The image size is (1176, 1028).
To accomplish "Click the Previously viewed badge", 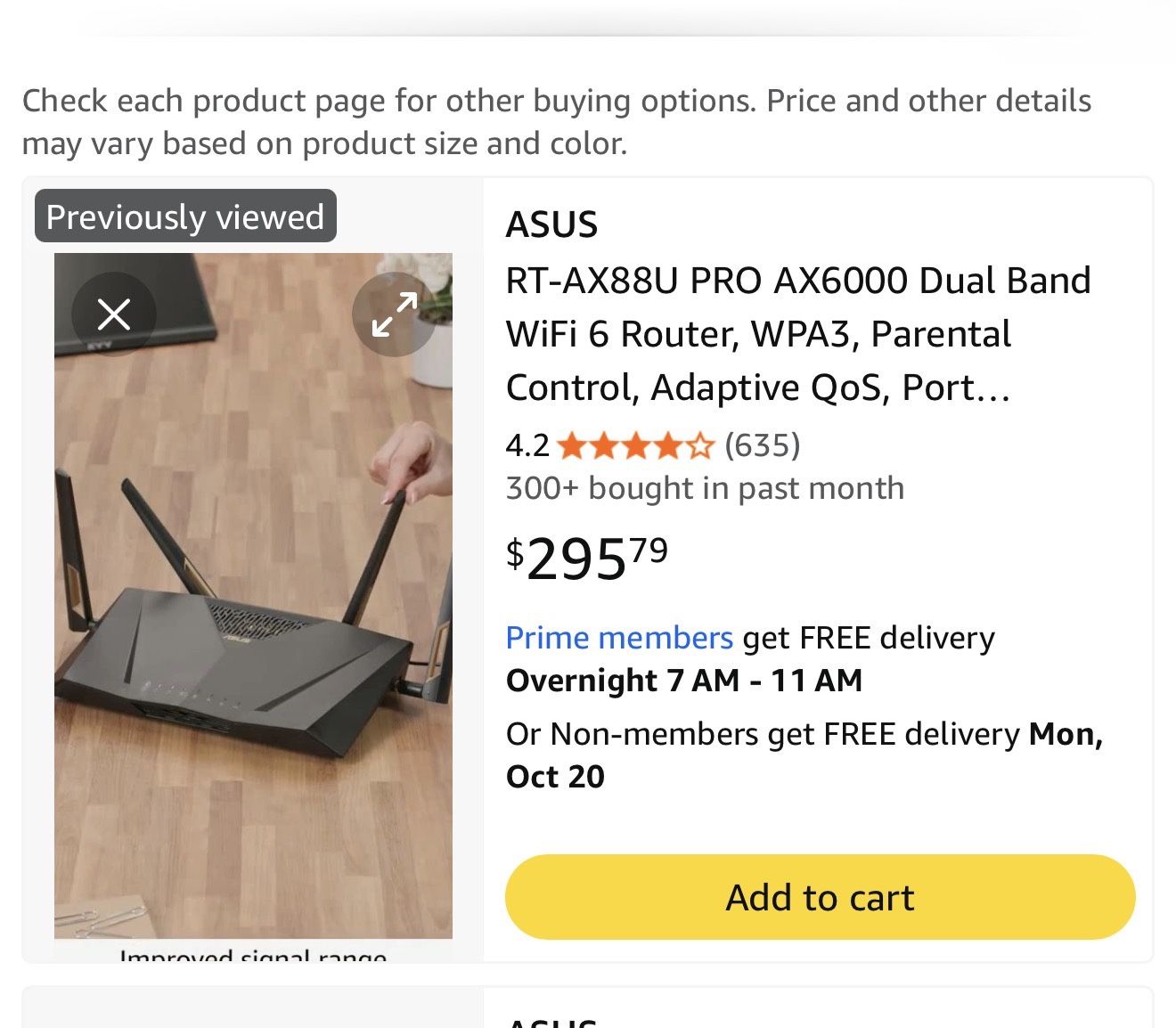I will [x=184, y=215].
